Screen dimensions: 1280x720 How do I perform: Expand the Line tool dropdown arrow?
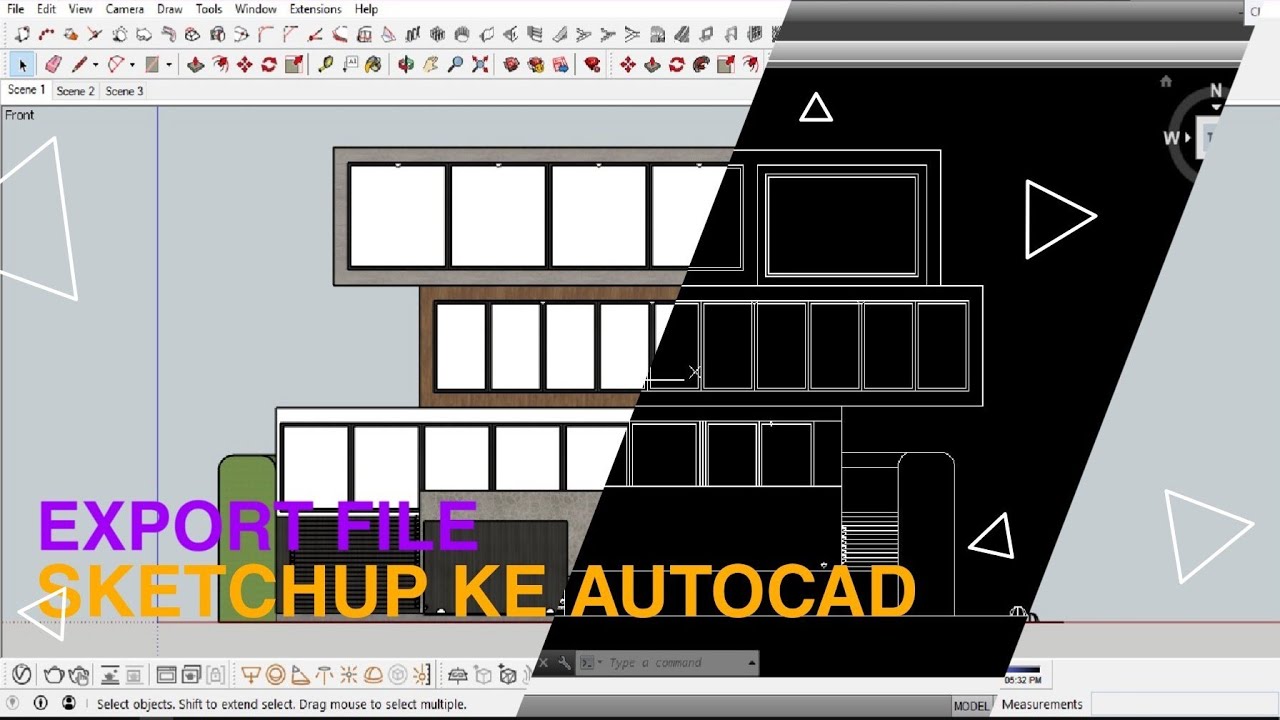pyautogui.click(x=95, y=65)
